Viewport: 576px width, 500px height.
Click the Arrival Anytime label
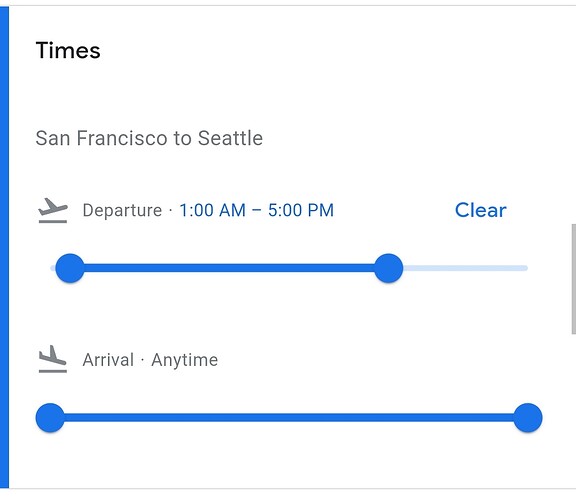[x=150, y=360]
